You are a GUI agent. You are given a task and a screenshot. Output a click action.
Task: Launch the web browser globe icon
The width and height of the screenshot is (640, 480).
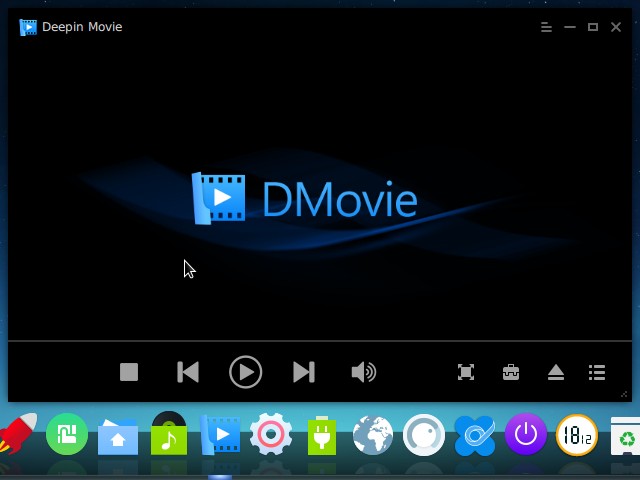373,435
